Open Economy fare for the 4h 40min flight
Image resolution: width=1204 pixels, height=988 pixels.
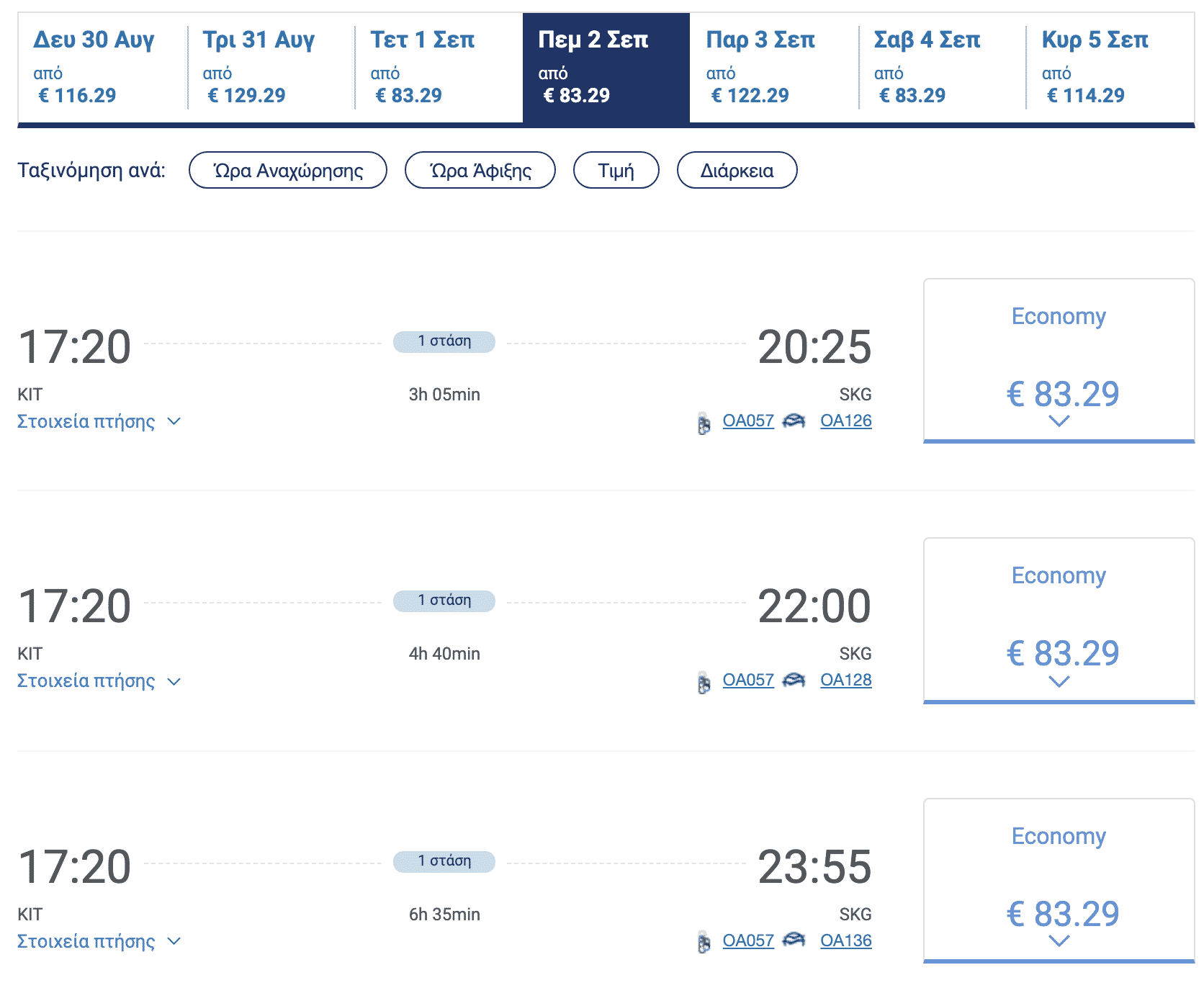coord(1059,619)
